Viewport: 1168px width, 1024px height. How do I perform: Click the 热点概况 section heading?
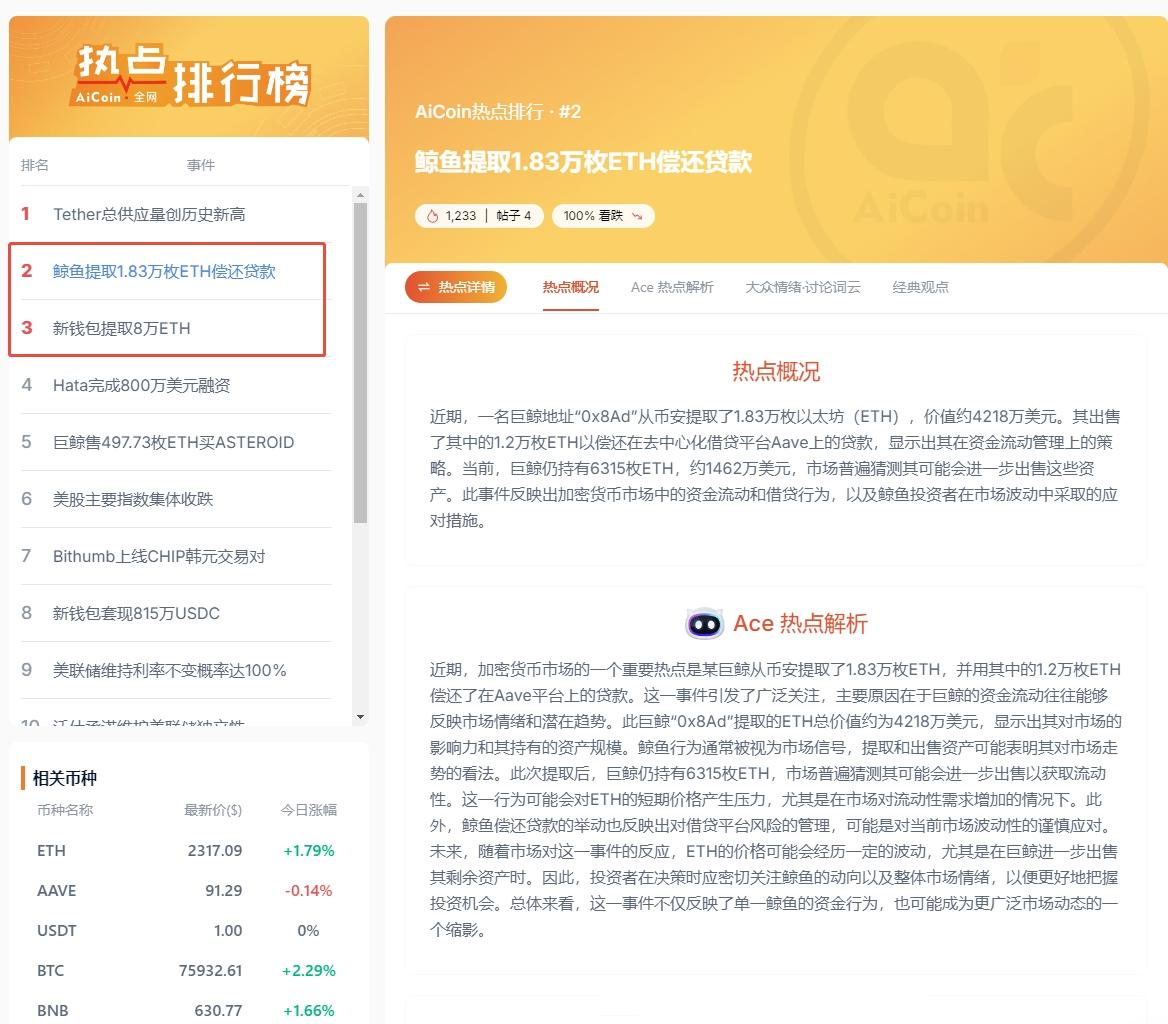pos(775,372)
